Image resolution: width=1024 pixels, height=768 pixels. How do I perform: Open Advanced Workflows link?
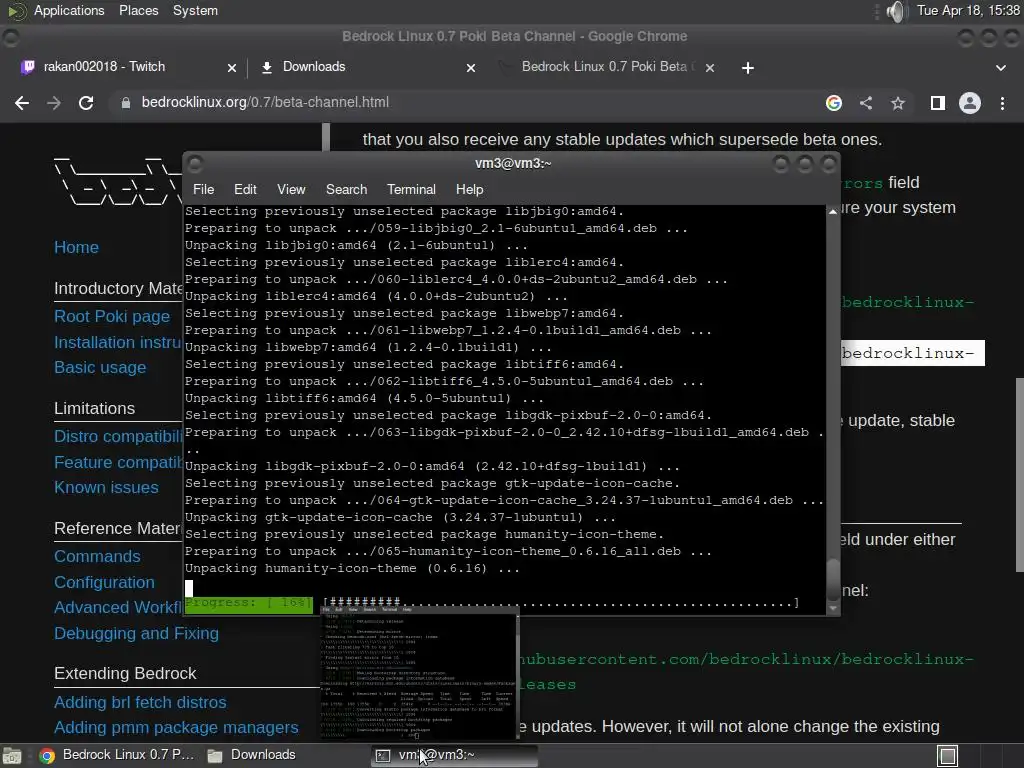click(x=118, y=607)
